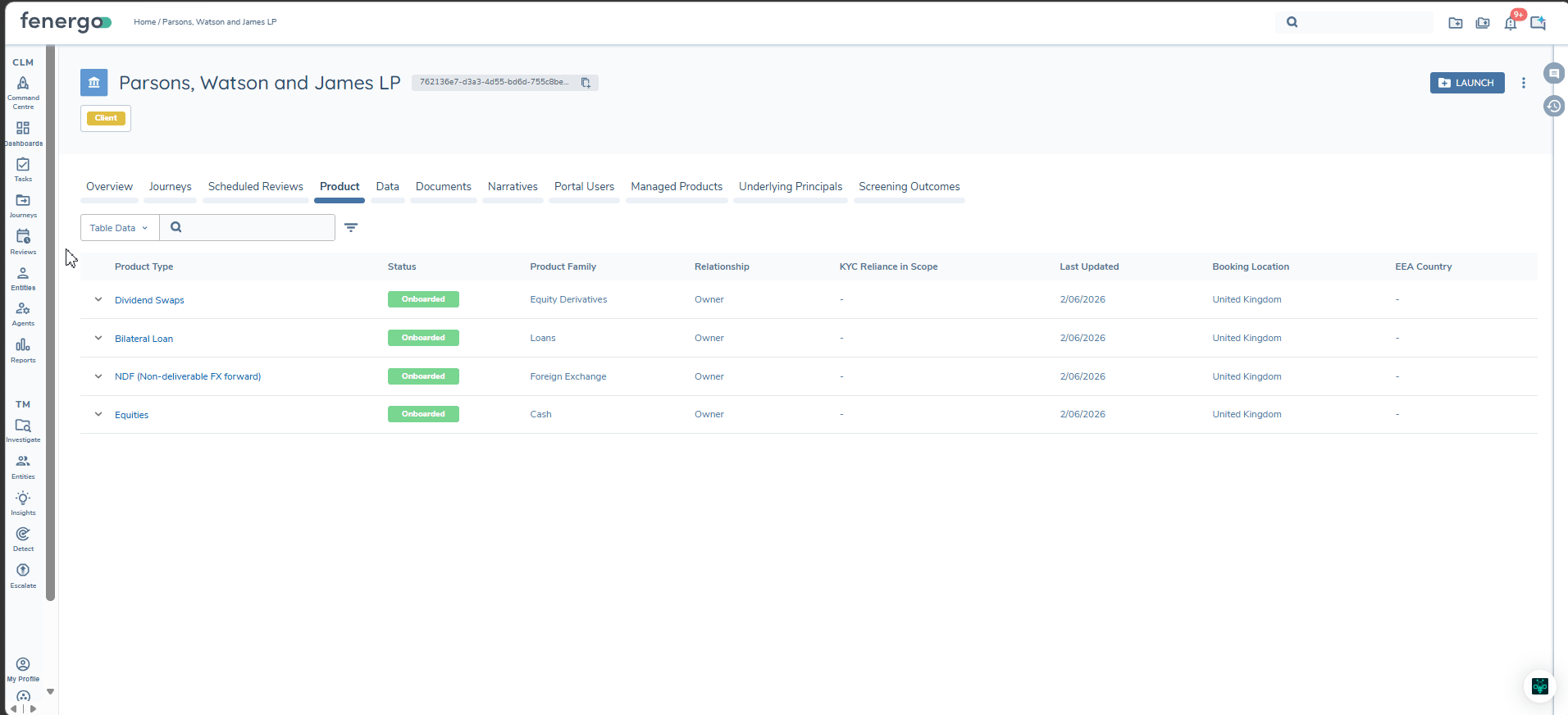Expand the Dividend Swaps row
The image size is (1568, 715).
98,299
